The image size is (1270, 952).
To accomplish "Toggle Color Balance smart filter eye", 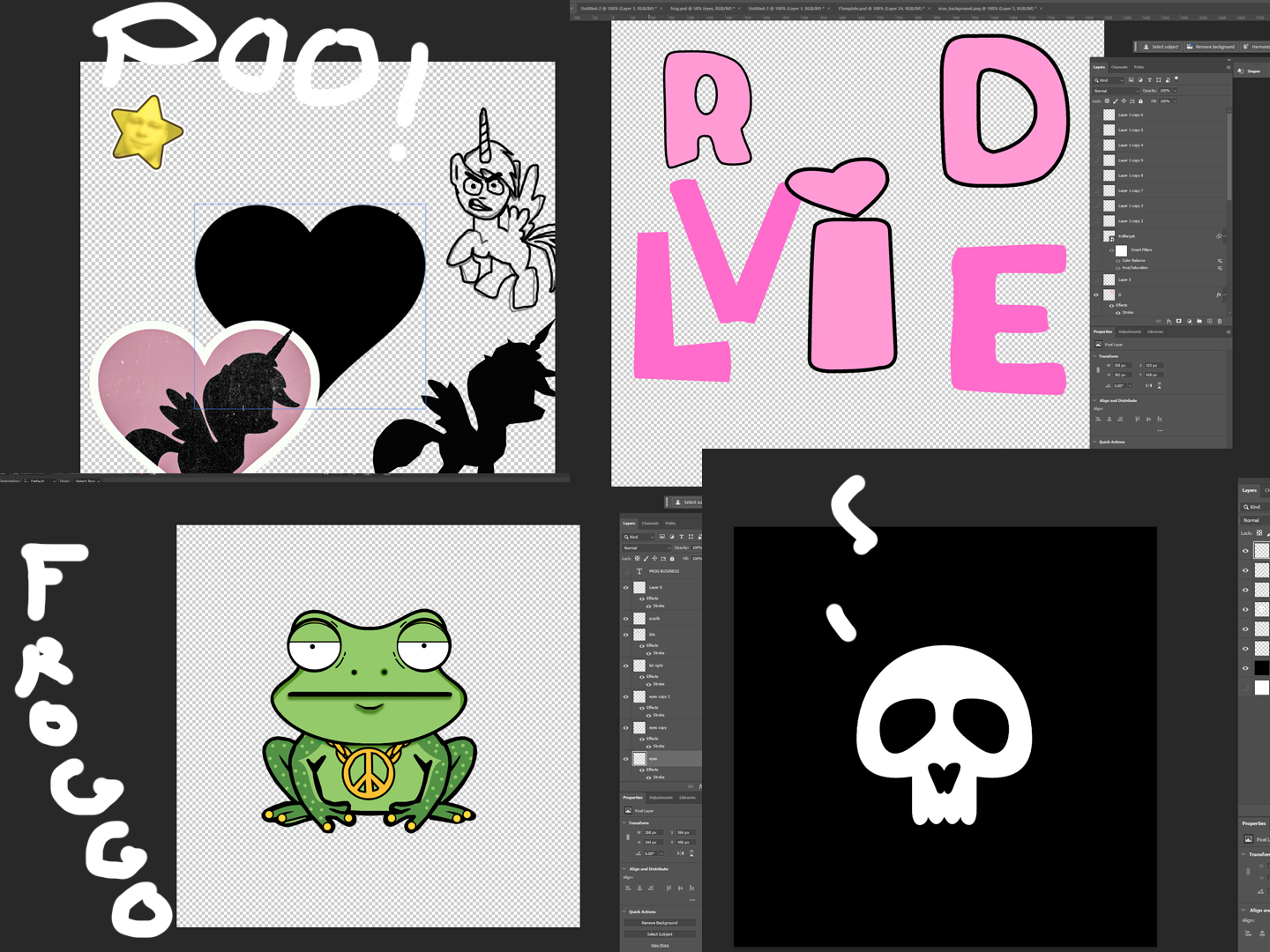I will 1118,261.
